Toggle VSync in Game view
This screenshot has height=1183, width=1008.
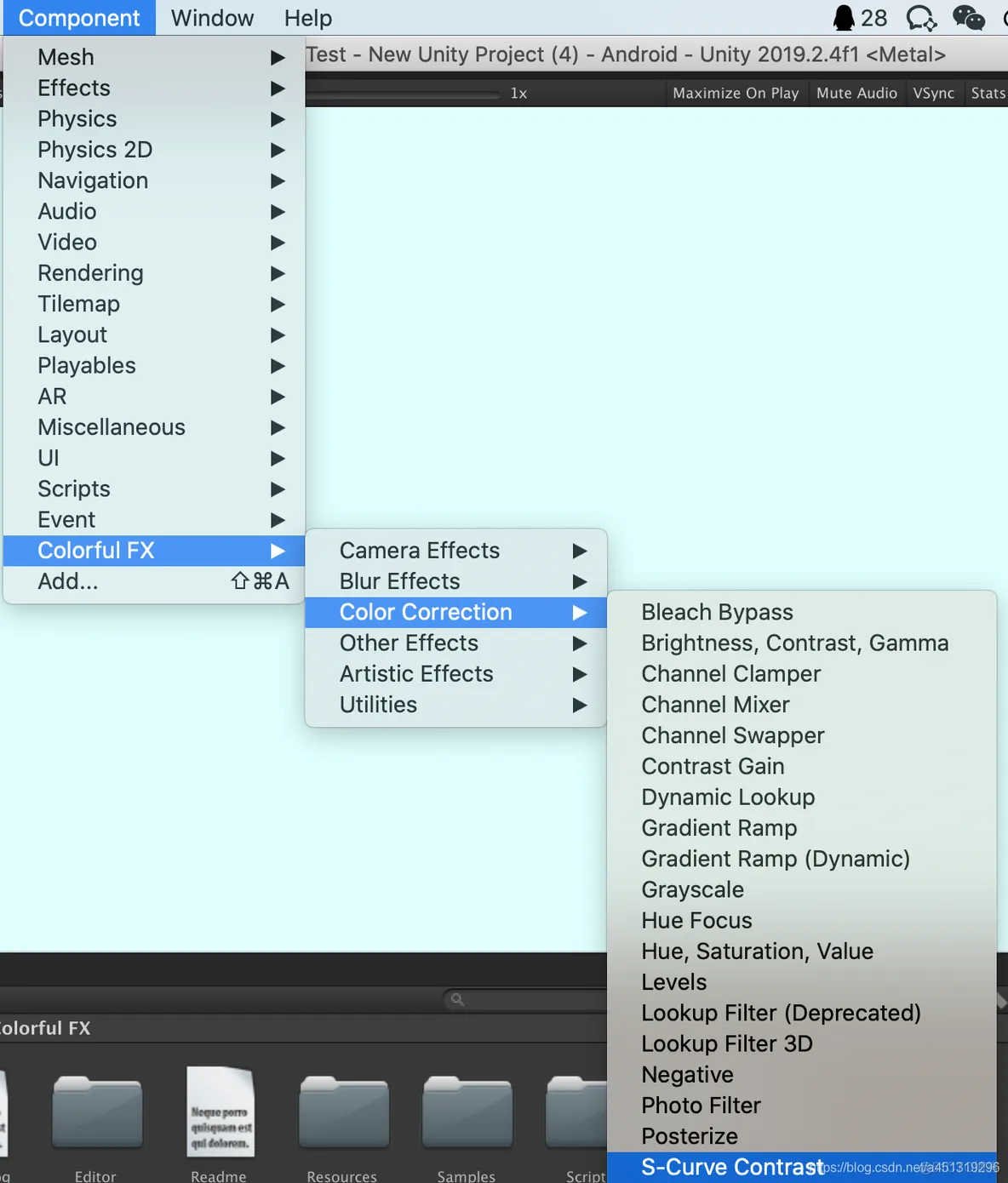(x=933, y=93)
